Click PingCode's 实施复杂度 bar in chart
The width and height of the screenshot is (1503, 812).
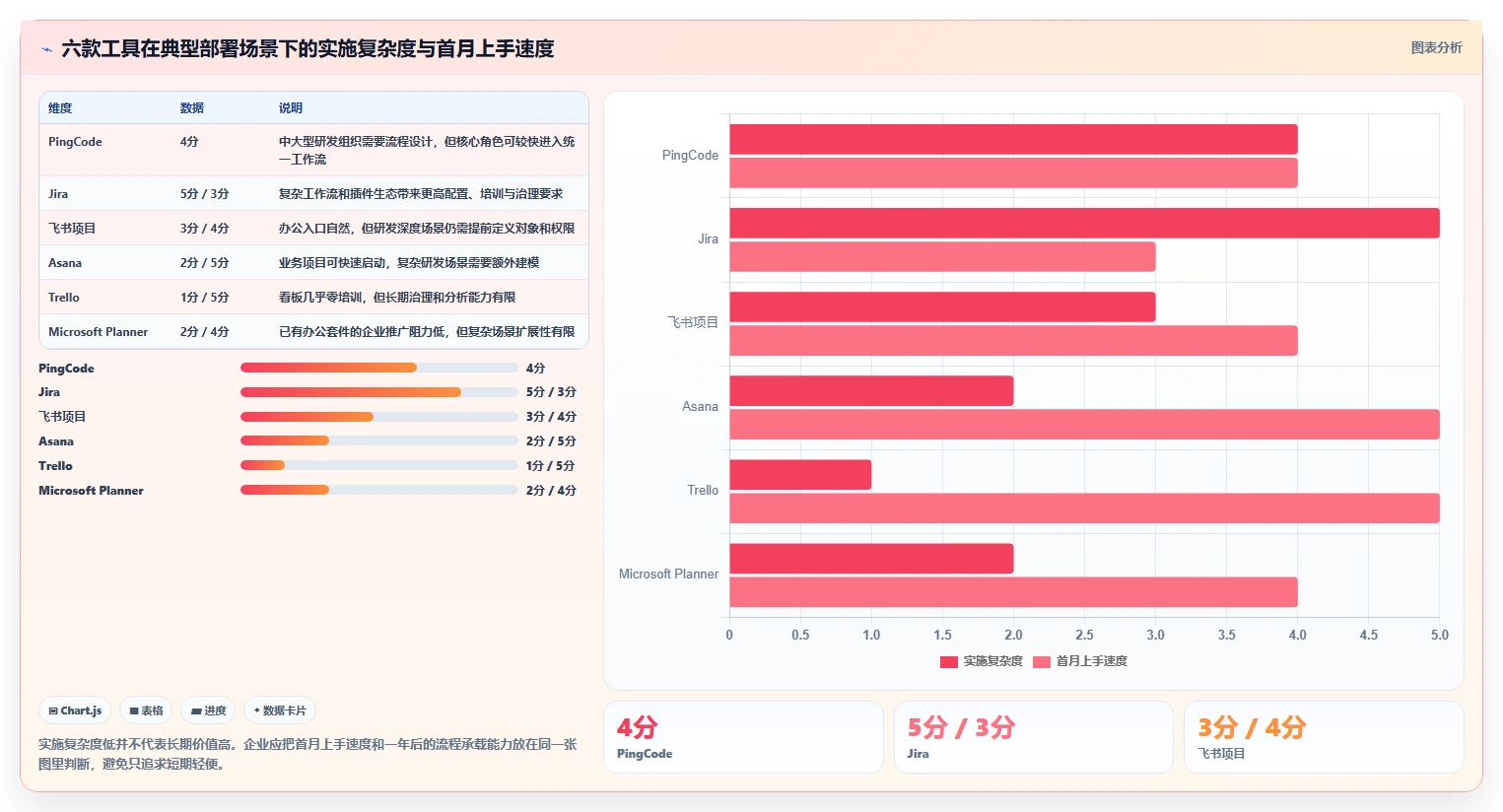[x=1013, y=139]
